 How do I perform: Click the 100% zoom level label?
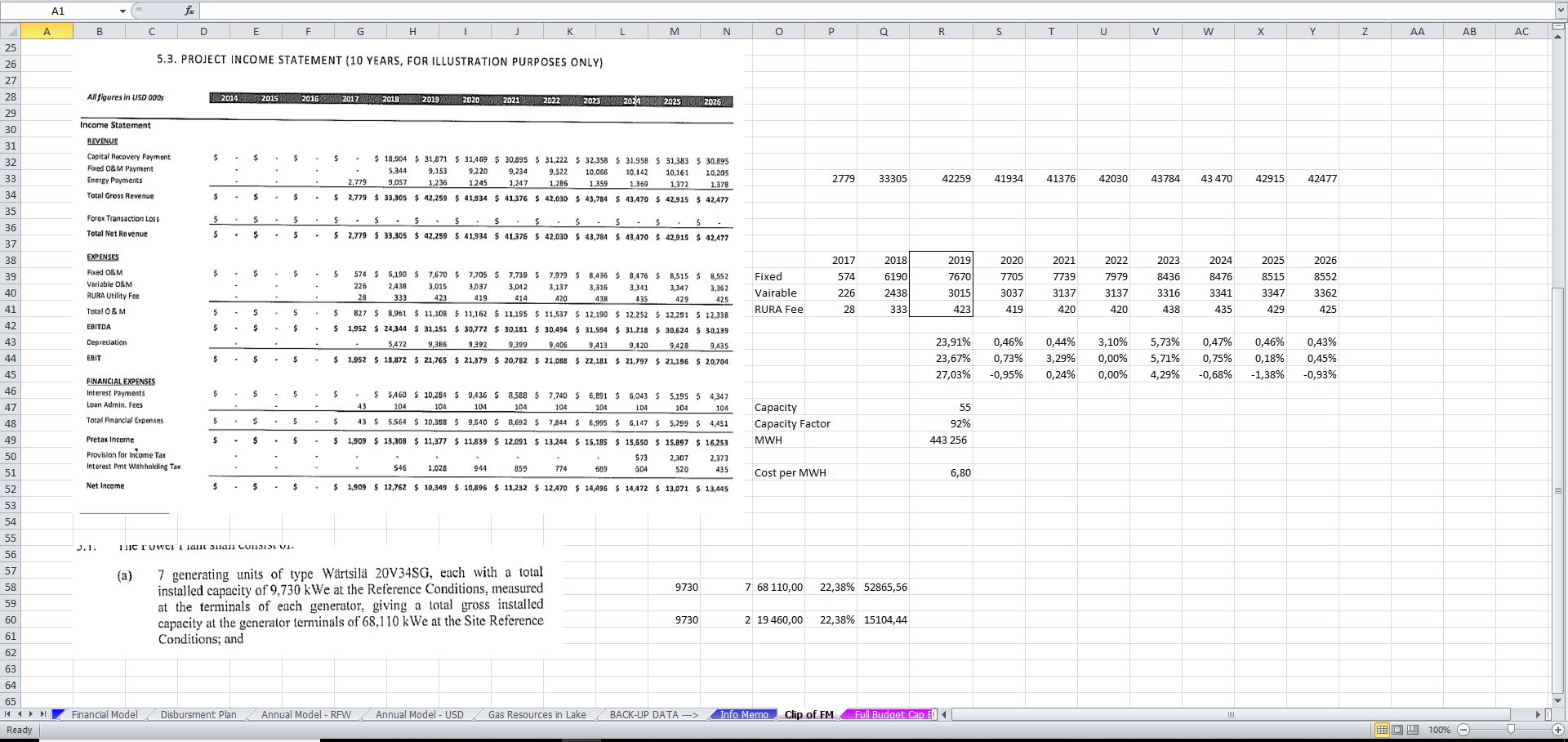1440,729
